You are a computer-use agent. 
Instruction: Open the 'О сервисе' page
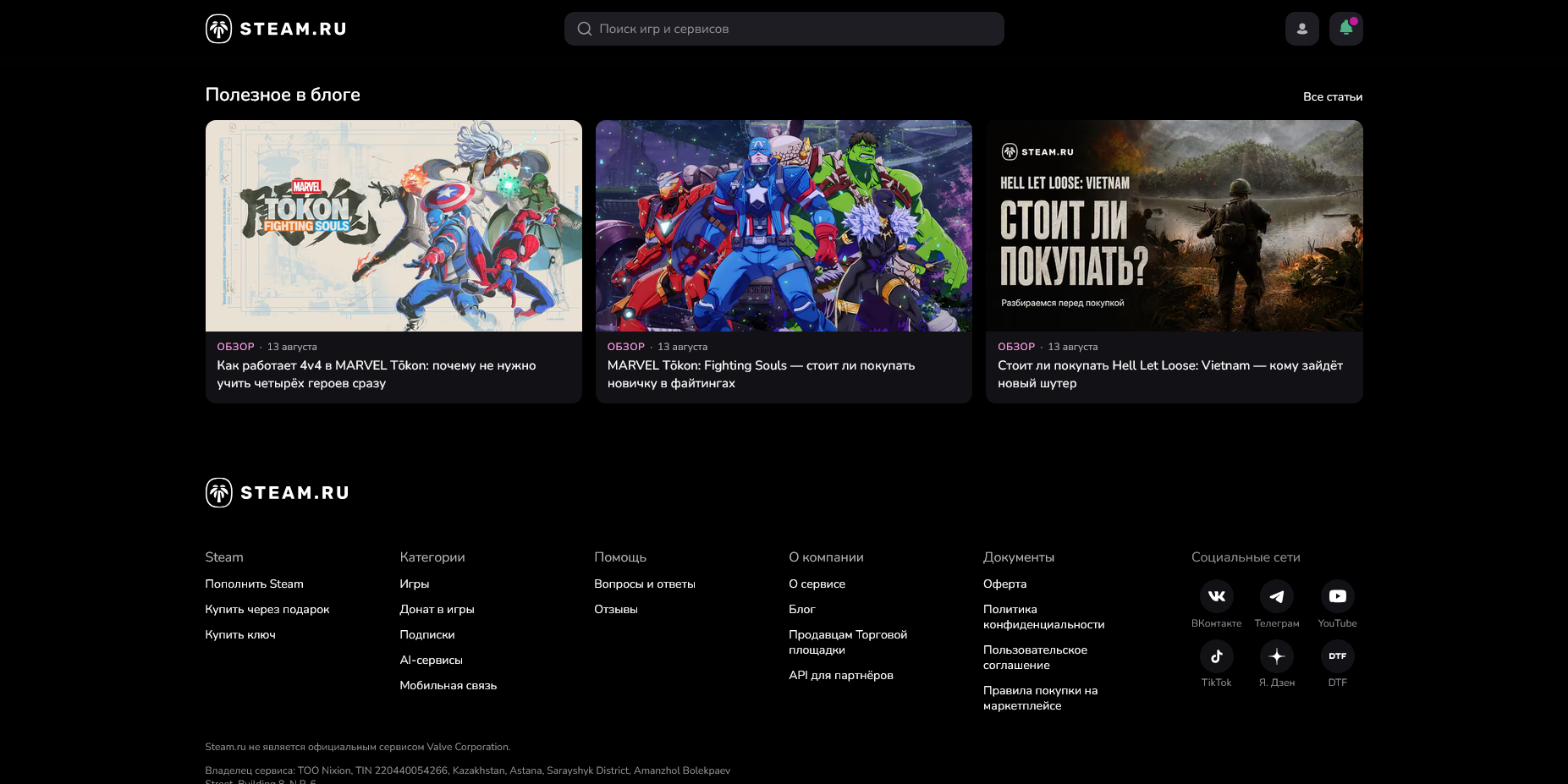pos(817,584)
